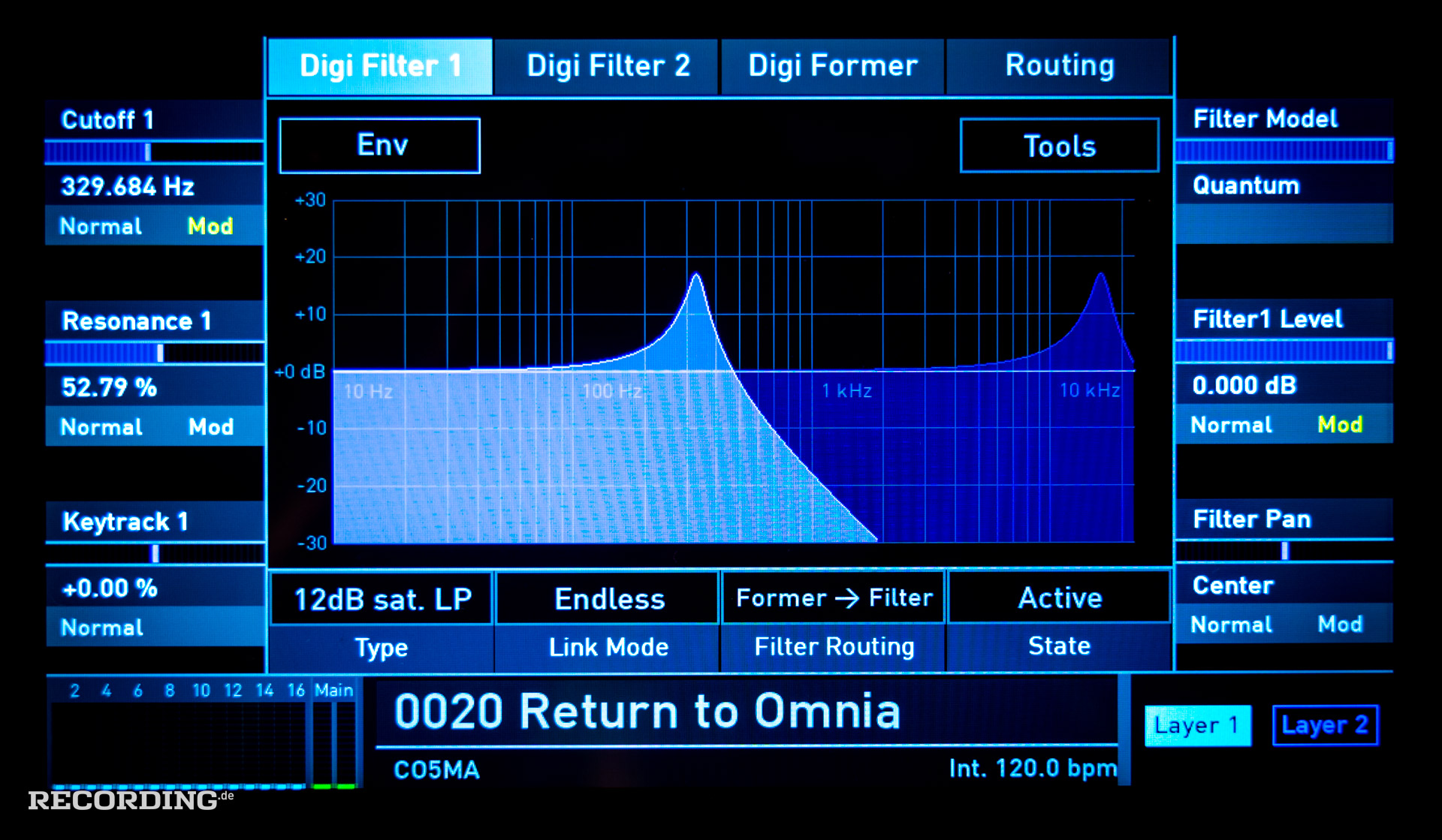1442x840 pixels.
Task: Click the Int. 120.0 bpm tempo
Action: point(1033,768)
